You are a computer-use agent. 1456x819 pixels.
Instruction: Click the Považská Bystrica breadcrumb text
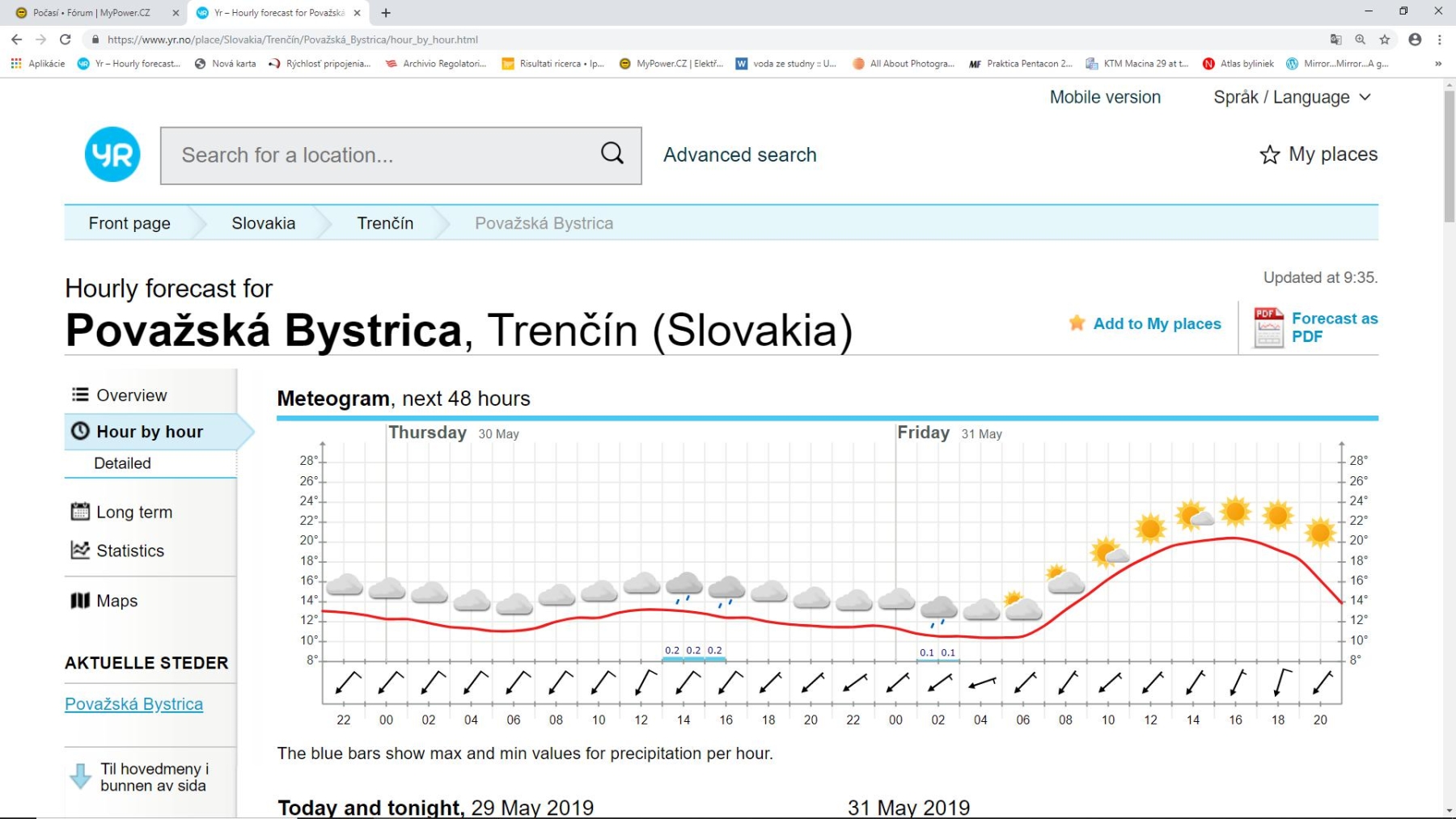[x=544, y=223]
